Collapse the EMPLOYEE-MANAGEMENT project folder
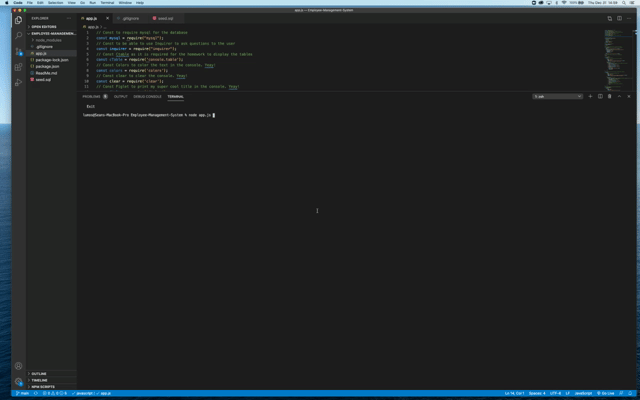 (x=51, y=33)
